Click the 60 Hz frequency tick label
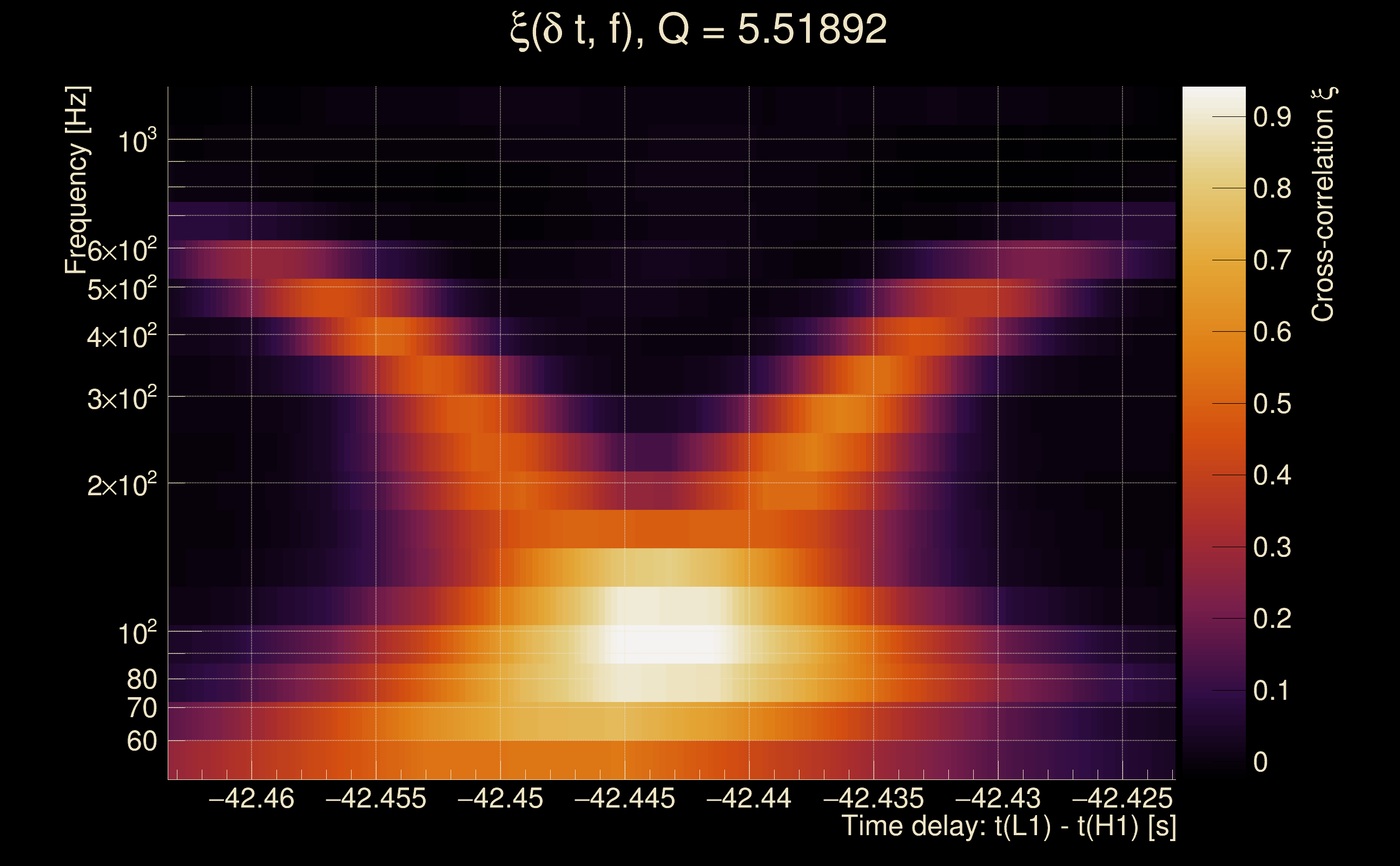 142,741
